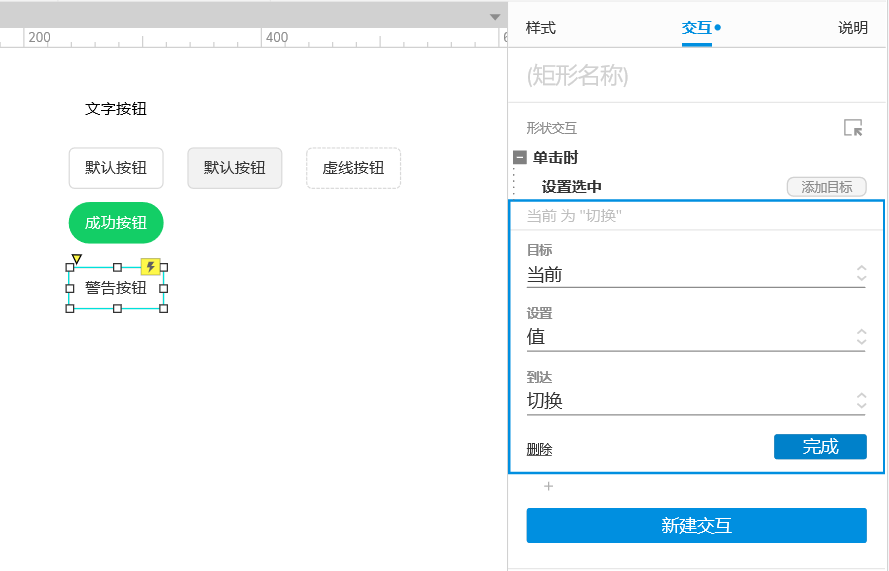Open the 目标 dropdown showing 当前
The height and width of the screenshot is (571, 889).
[x=696, y=275]
